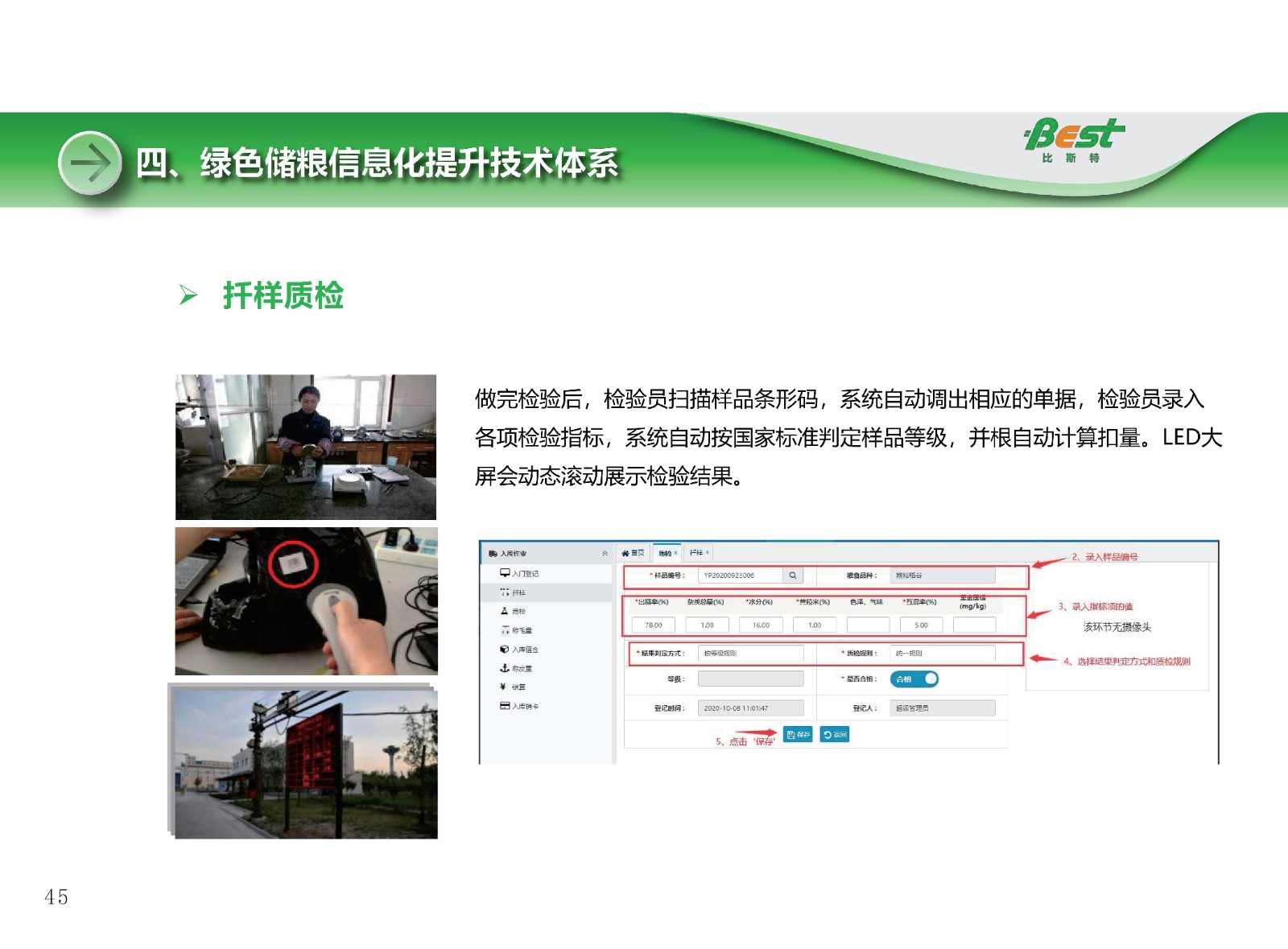Click the 称毛重 sidebar icon
The image size is (1288, 949).
point(505,630)
